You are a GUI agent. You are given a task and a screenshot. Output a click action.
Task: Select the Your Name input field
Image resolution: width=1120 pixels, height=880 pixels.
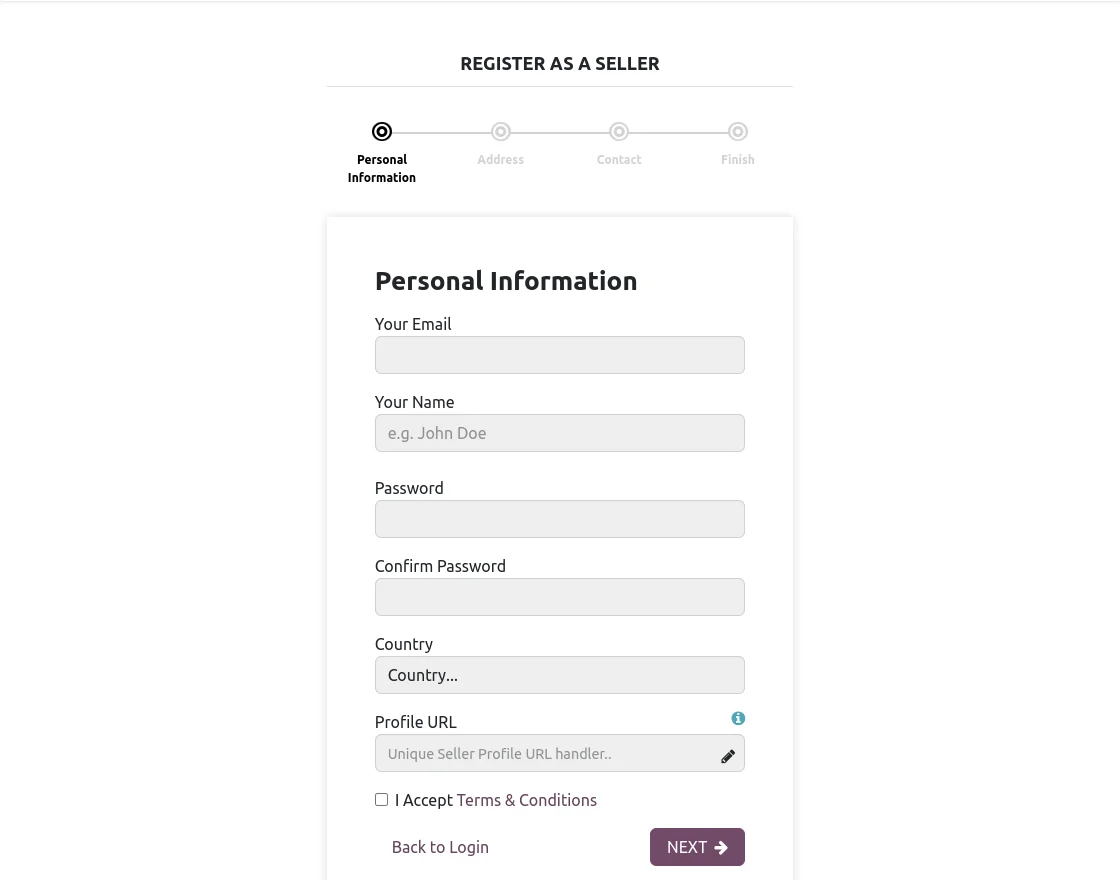(559, 433)
